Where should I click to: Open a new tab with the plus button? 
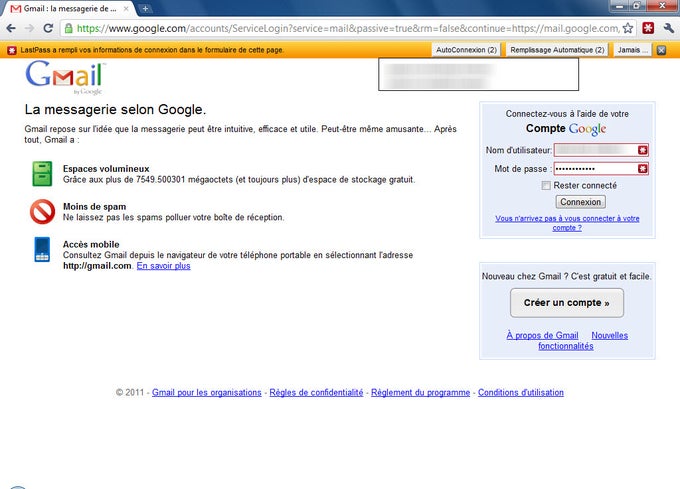tap(145, 8)
